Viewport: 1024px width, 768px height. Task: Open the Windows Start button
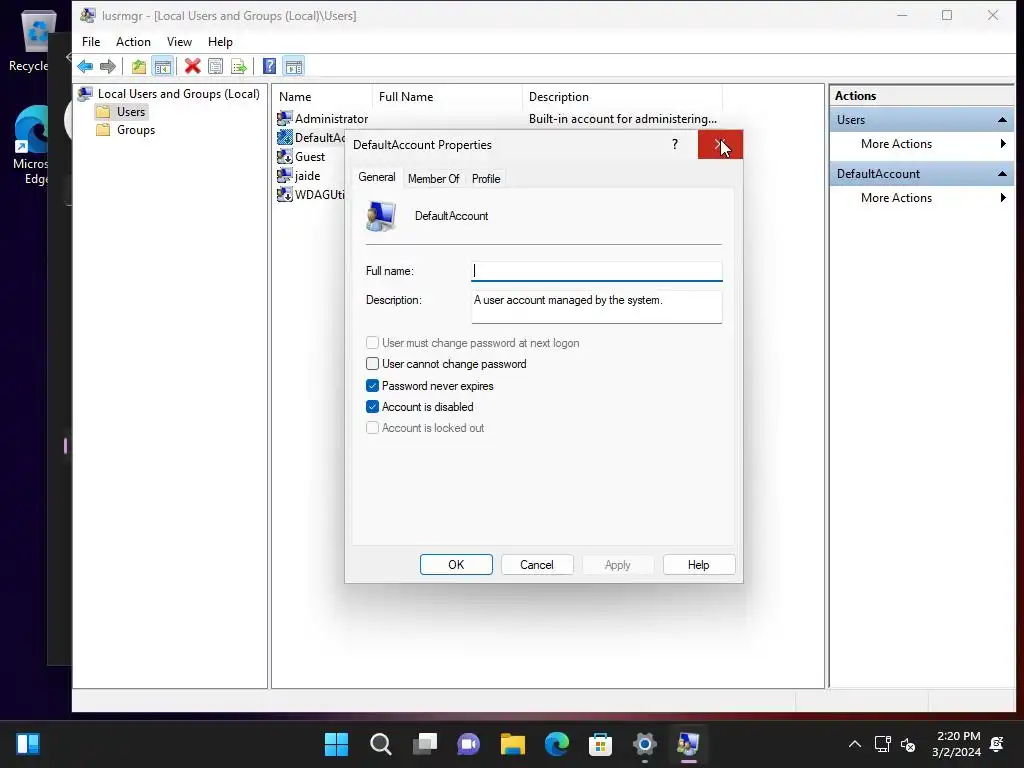coord(336,744)
